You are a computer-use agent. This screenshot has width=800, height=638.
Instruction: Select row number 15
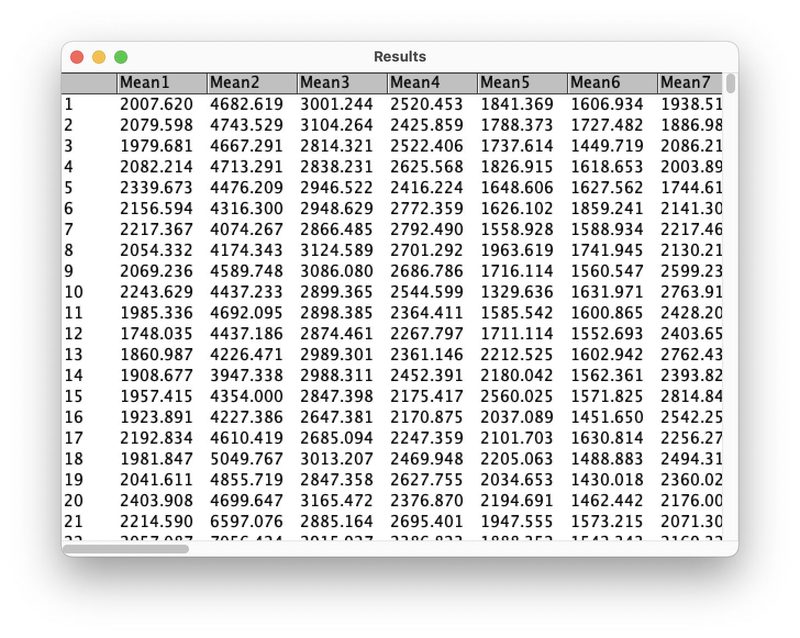pos(74,397)
